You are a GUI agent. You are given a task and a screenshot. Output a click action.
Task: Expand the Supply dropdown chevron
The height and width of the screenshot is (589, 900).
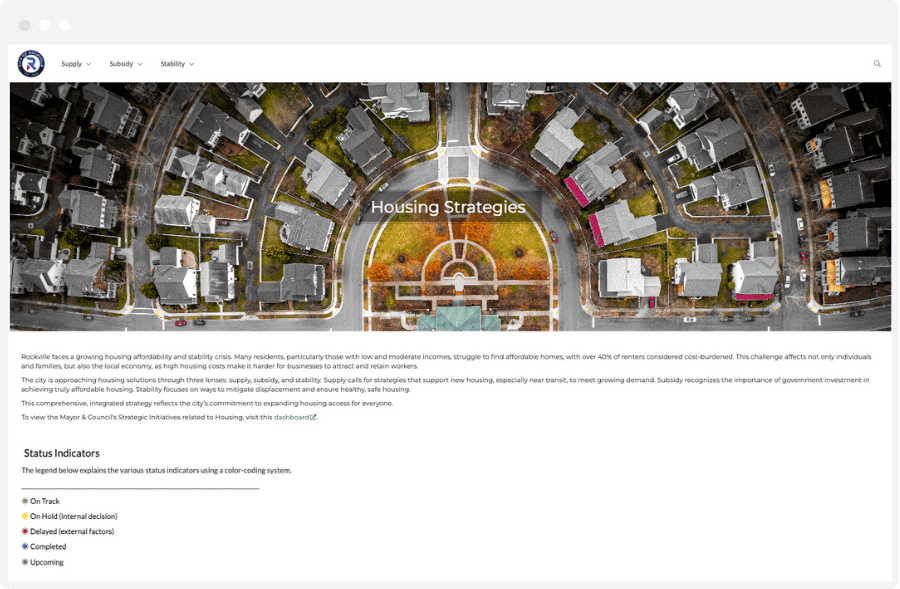pyautogui.click(x=90, y=63)
